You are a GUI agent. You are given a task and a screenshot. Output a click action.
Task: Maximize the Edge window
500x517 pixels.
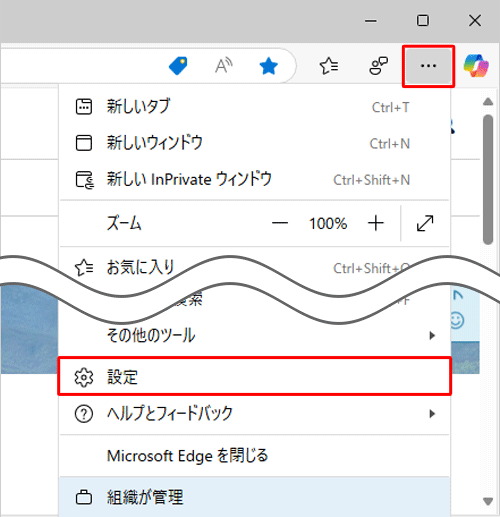coord(423,21)
